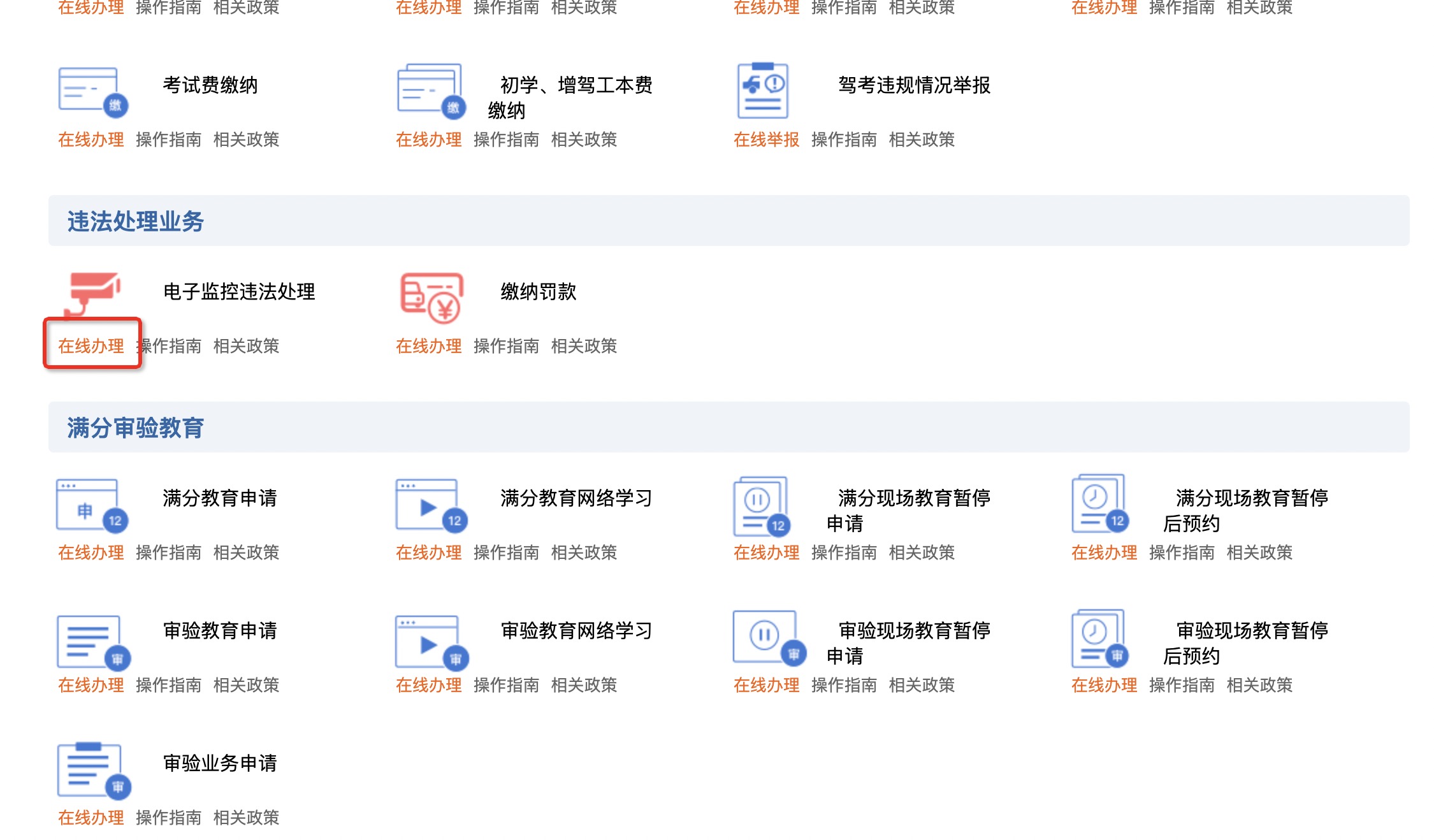Viewport: 1434px width, 840px height.
Task: Click the 满分教育网络学习 play icon
Action: [x=431, y=505]
